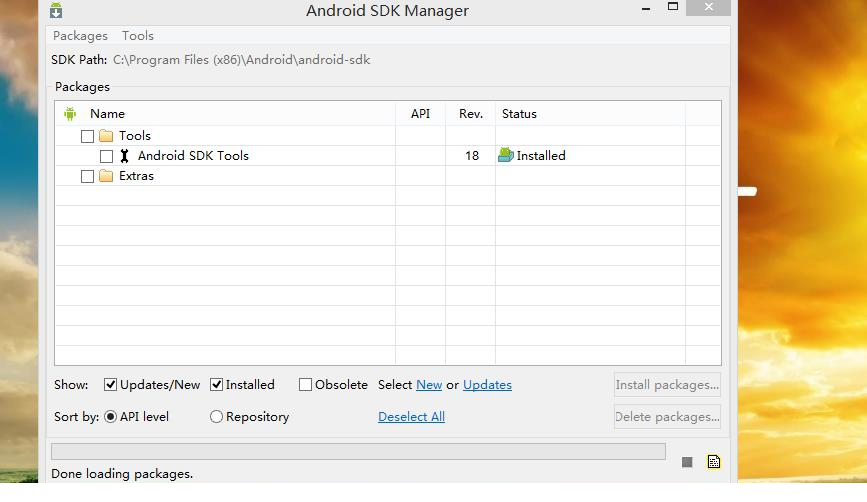Click the Done loading packages status text

click(122, 474)
